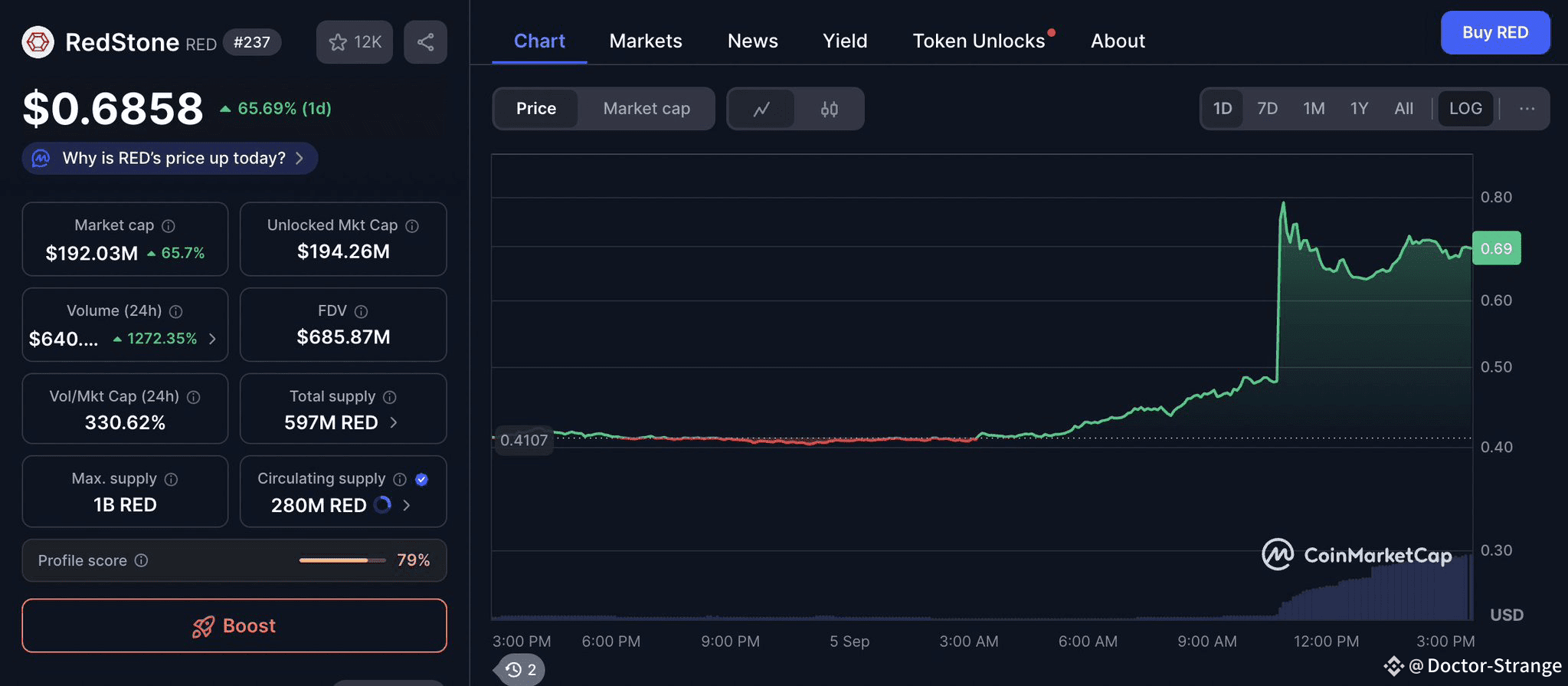Open the Markets tab

[x=646, y=41]
